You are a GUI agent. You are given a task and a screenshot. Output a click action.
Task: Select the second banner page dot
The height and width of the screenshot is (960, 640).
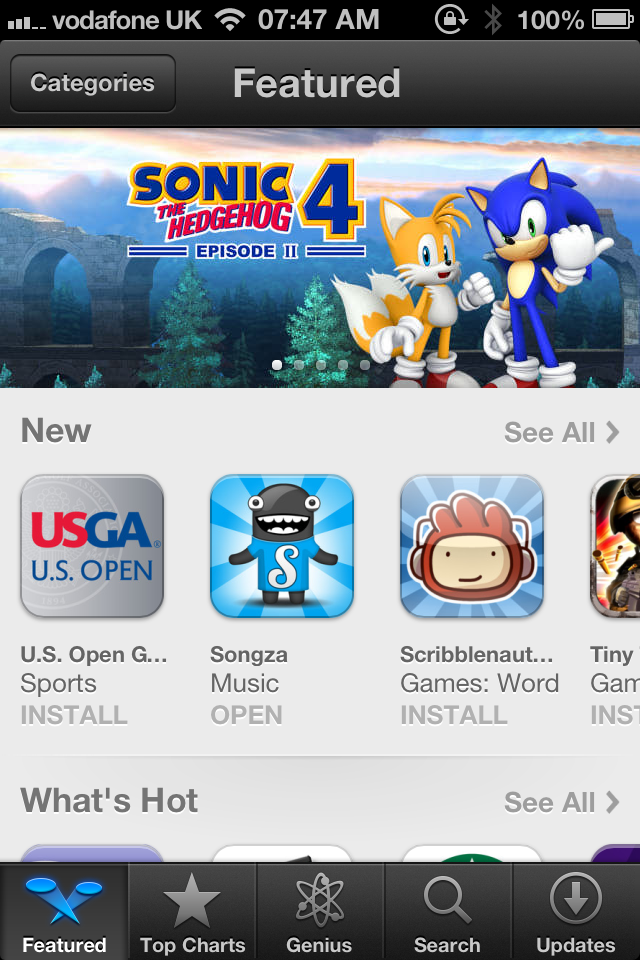pyautogui.click(x=299, y=365)
